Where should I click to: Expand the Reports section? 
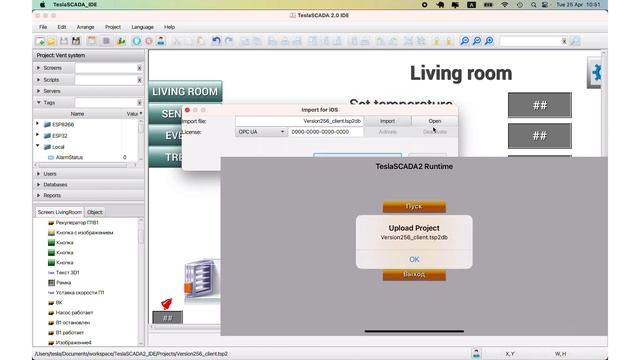point(39,196)
